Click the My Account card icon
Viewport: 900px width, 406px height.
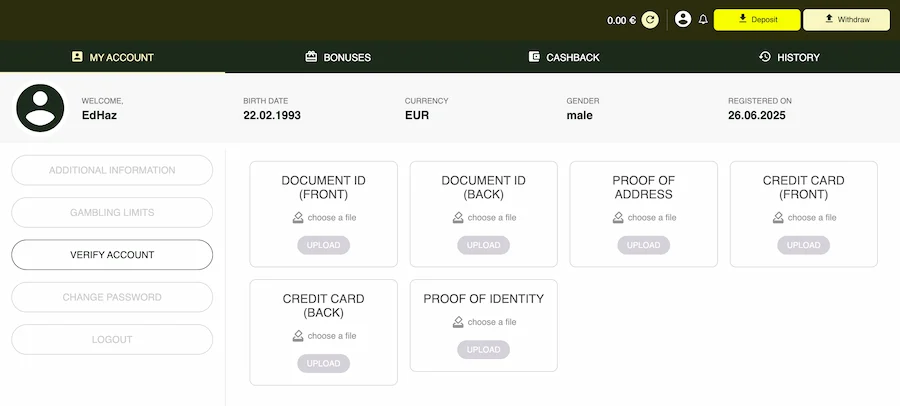click(77, 57)
